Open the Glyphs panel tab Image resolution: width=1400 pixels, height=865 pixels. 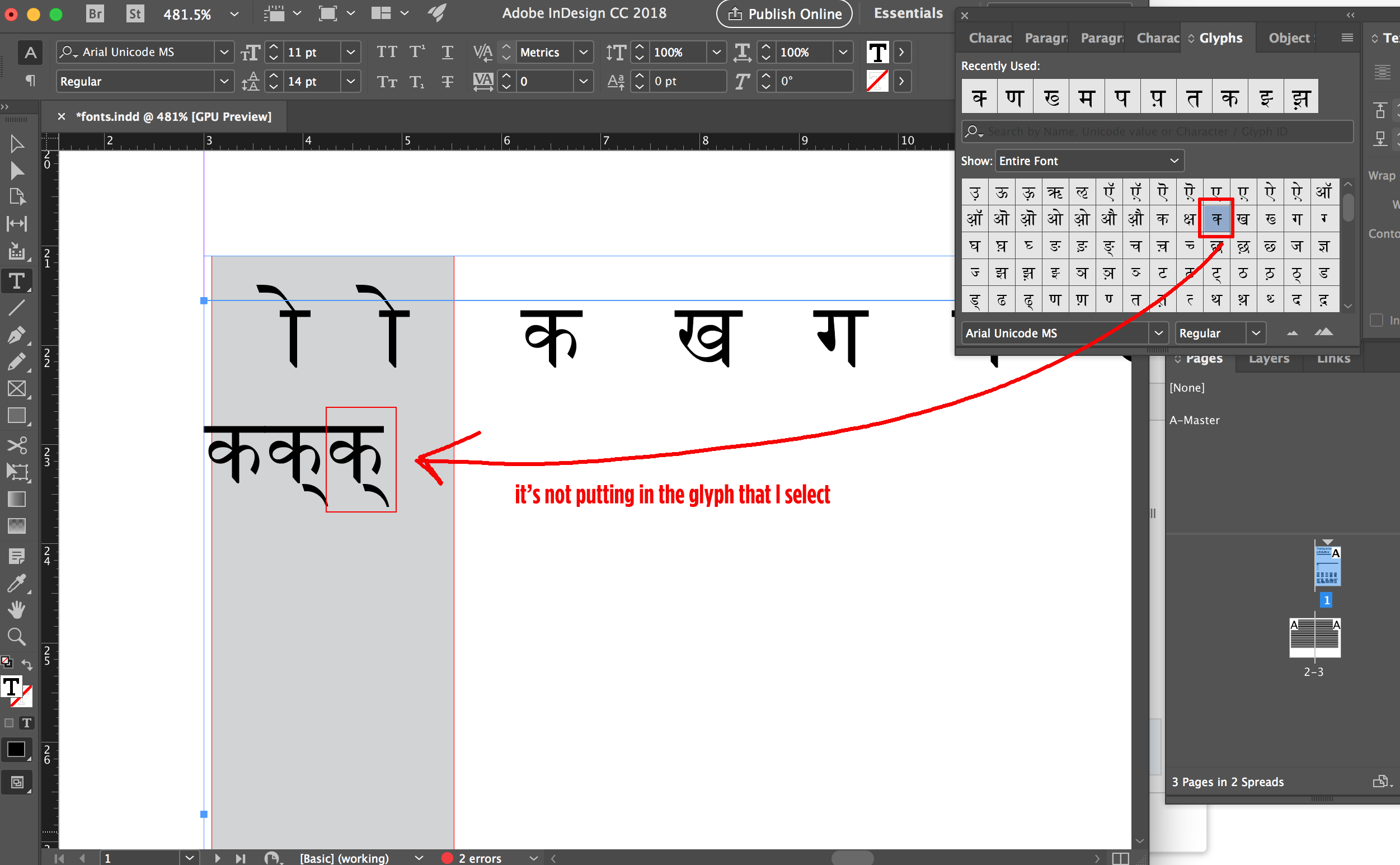tap(1220, 37)
